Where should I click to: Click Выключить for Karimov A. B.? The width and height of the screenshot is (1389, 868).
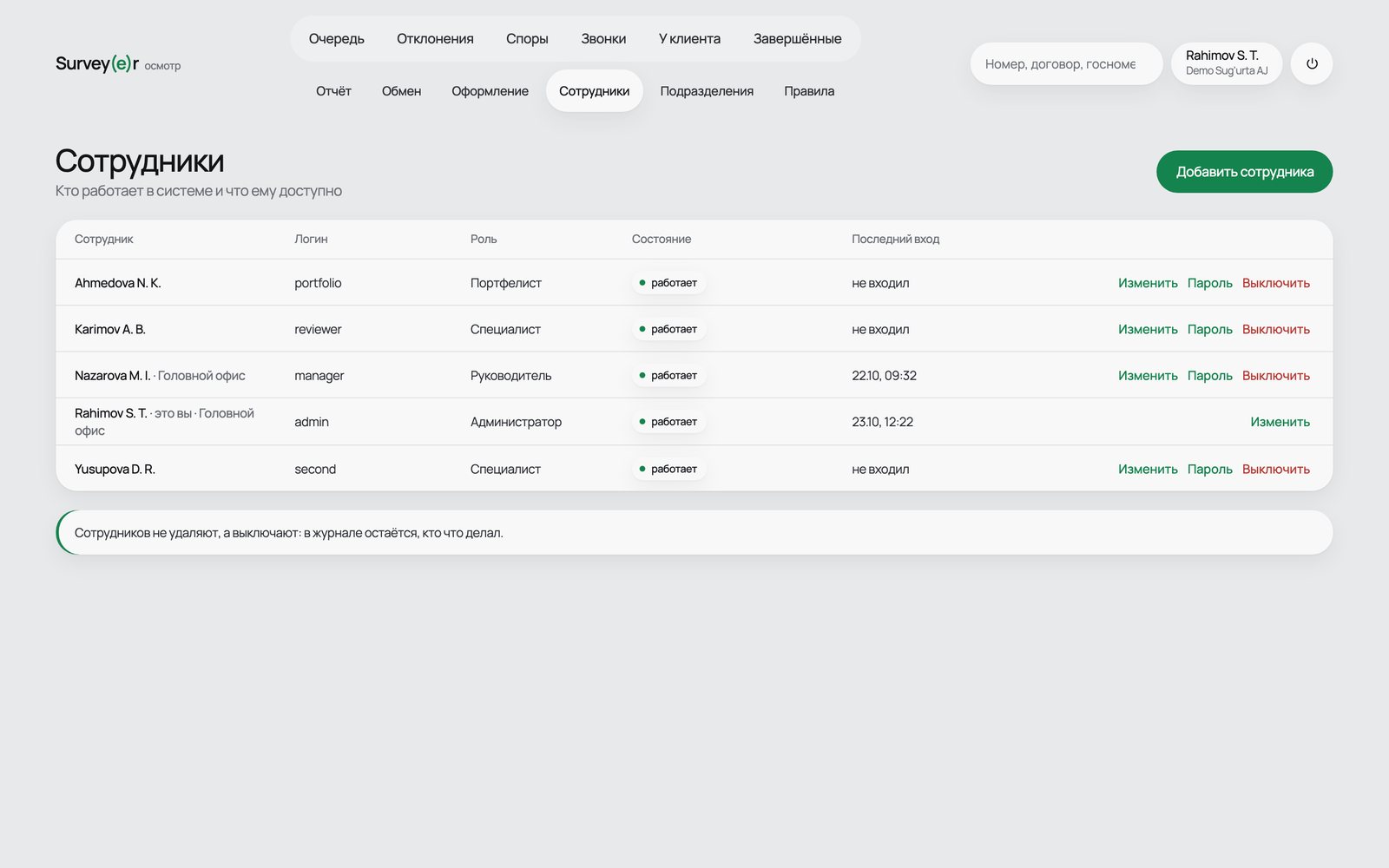pos(1275,329)
